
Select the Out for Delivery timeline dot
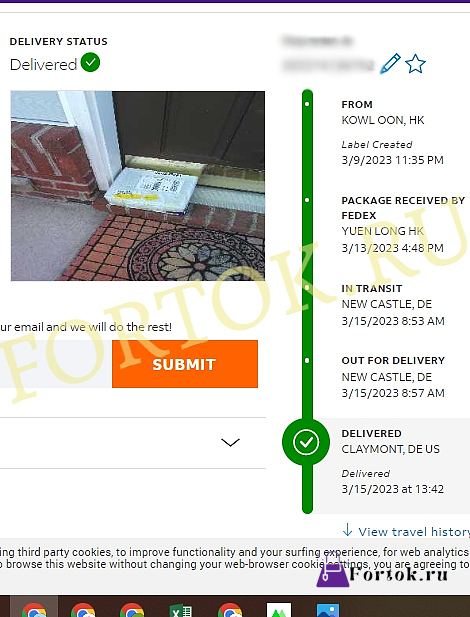point(307,360)
